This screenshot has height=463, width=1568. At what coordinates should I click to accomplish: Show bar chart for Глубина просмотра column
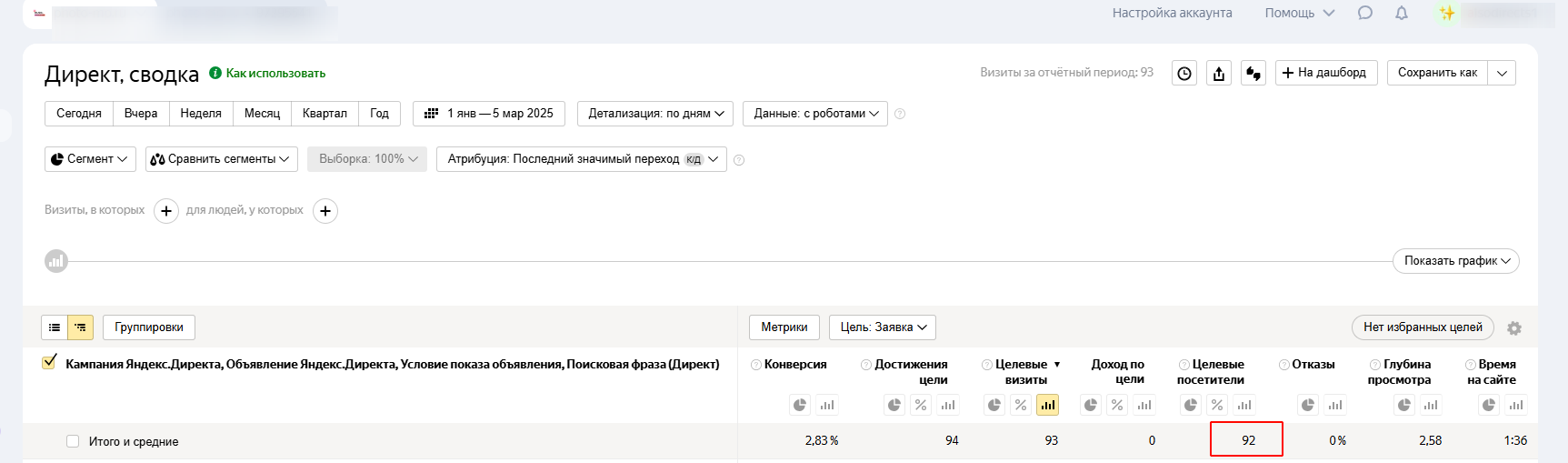pos(1431,405)
